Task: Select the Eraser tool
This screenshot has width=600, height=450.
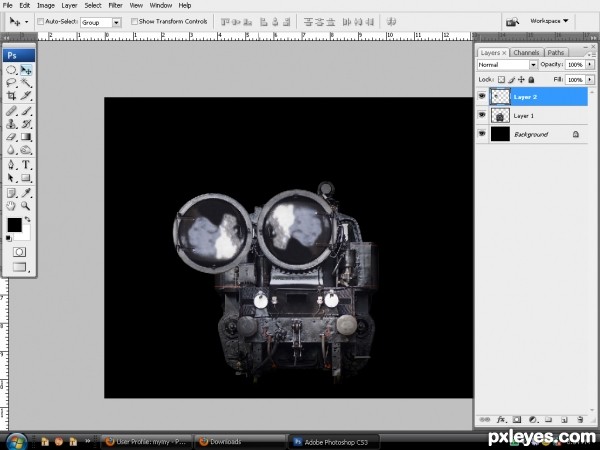Action: point(11,137)
